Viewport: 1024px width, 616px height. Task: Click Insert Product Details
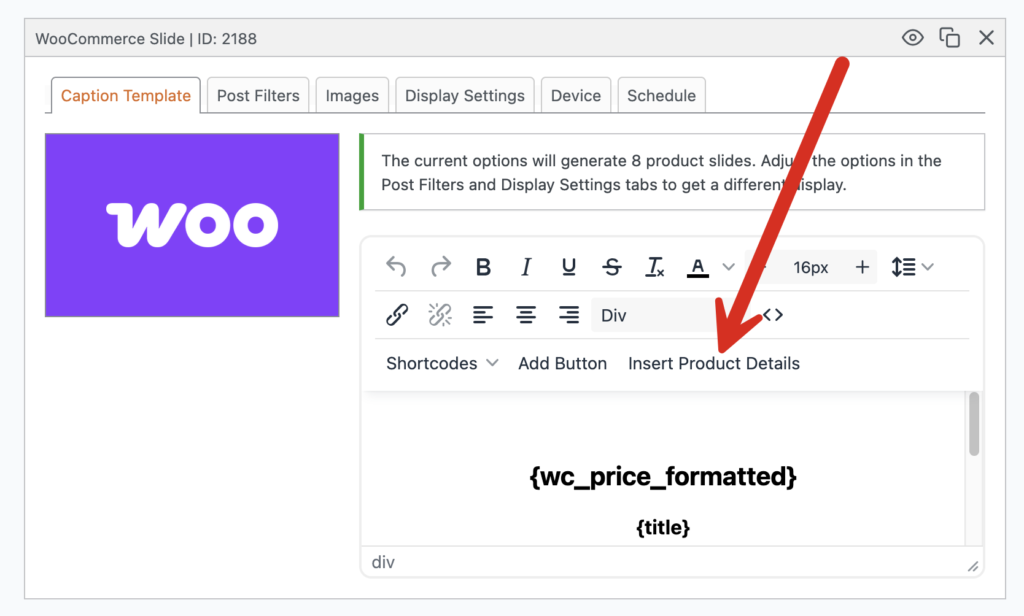(x=713, y=363)
